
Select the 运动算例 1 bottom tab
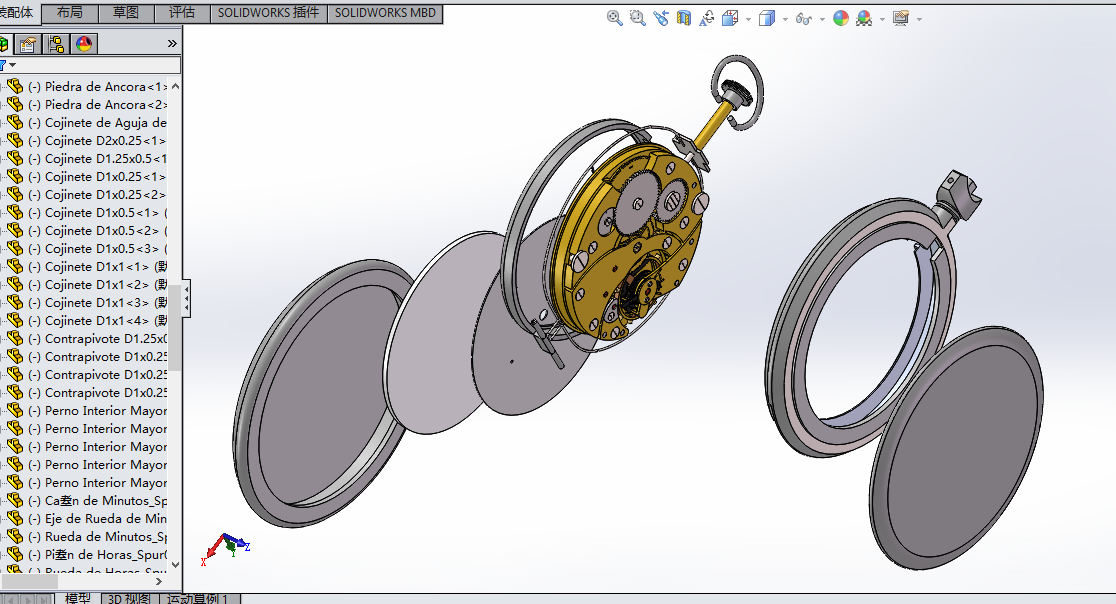[199, 598]
